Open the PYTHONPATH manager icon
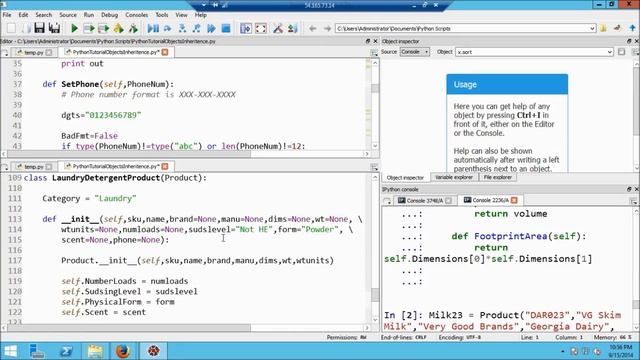Image resolution: width=640 pixels, height=360 pixels. coord(292,28)
